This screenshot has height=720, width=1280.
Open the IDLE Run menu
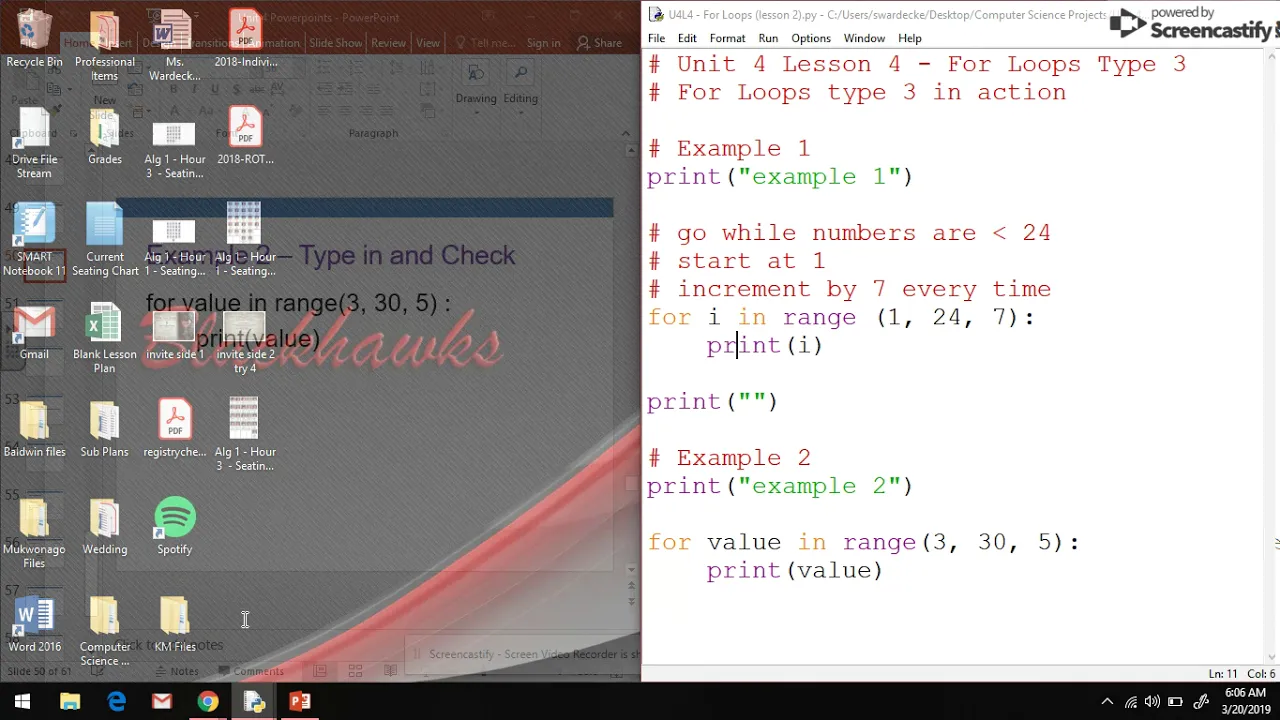tap(768, 38)
